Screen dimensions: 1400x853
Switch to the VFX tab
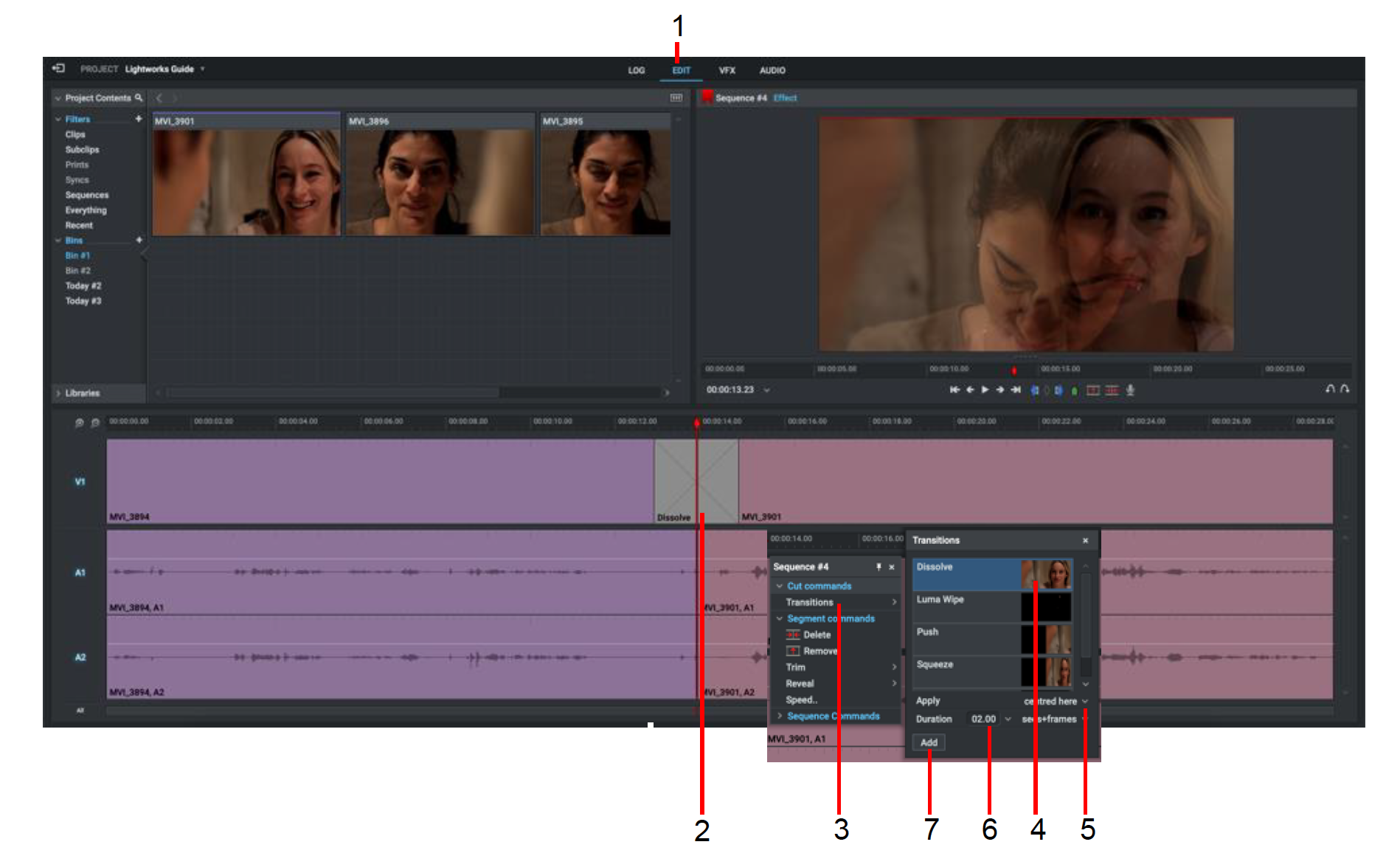pyautogui.click(x=727, y=70)
